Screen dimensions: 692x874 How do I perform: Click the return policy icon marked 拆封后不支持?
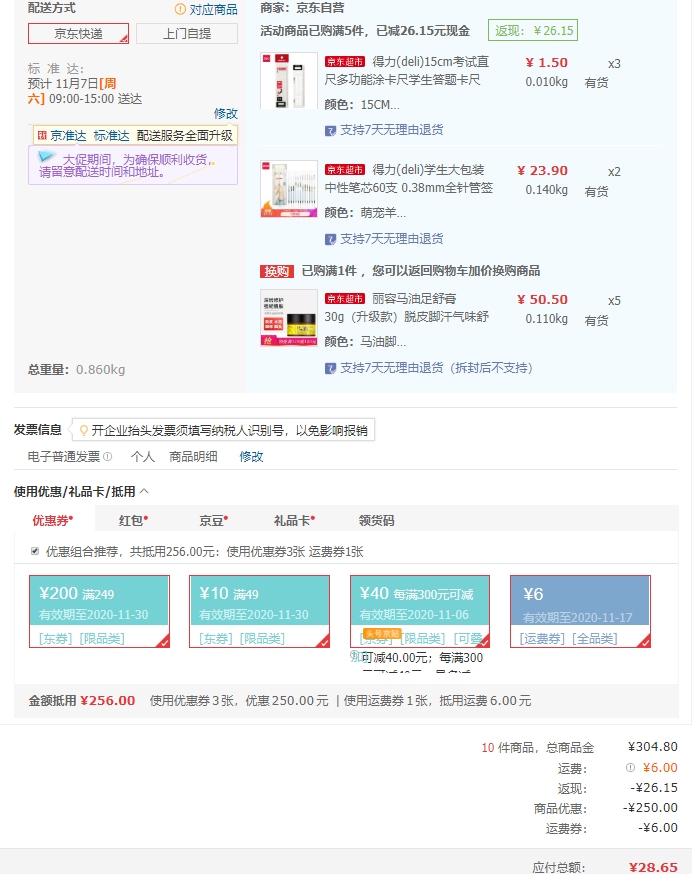pos(331,368)
